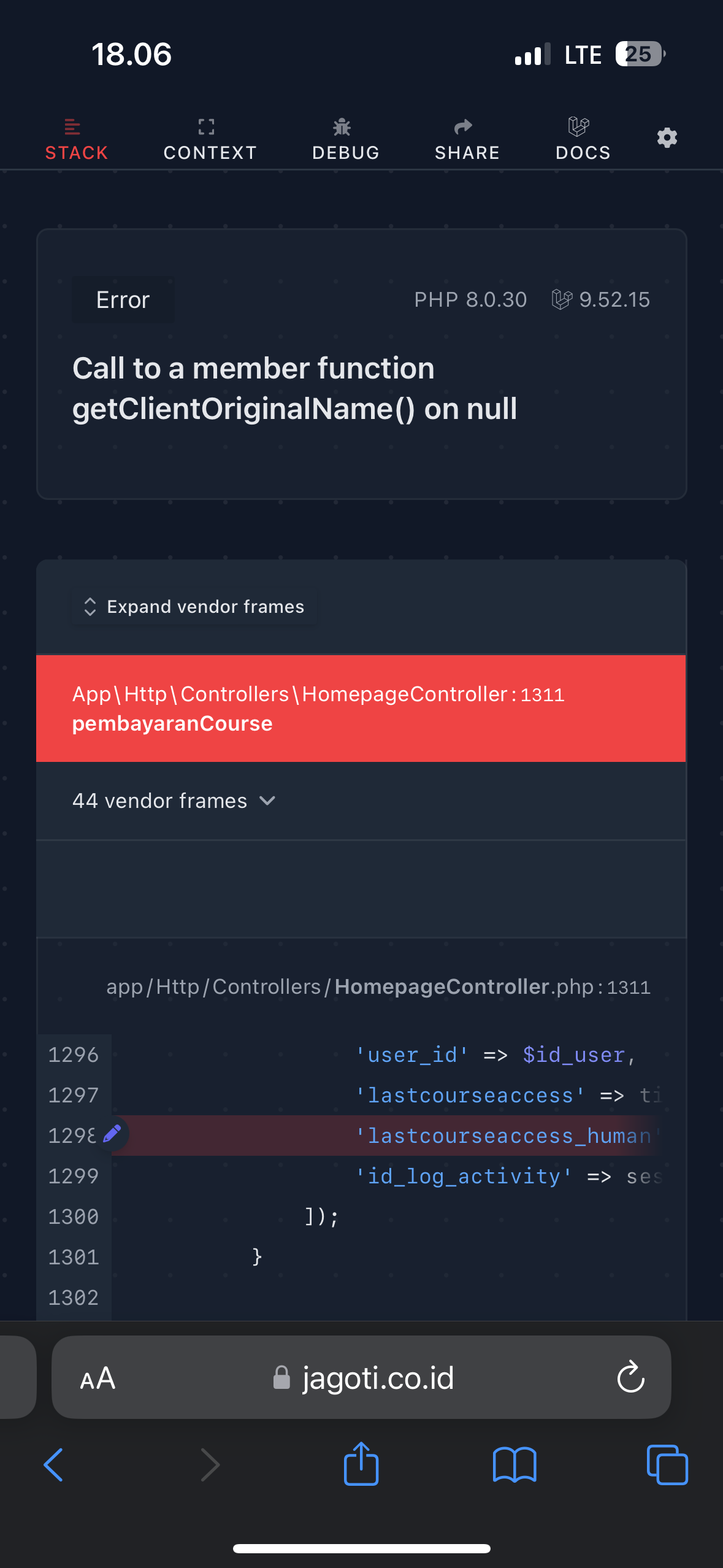Tap the Safari share icon
Screen dimensions: 723x1568
click(x=361, y=1464)
